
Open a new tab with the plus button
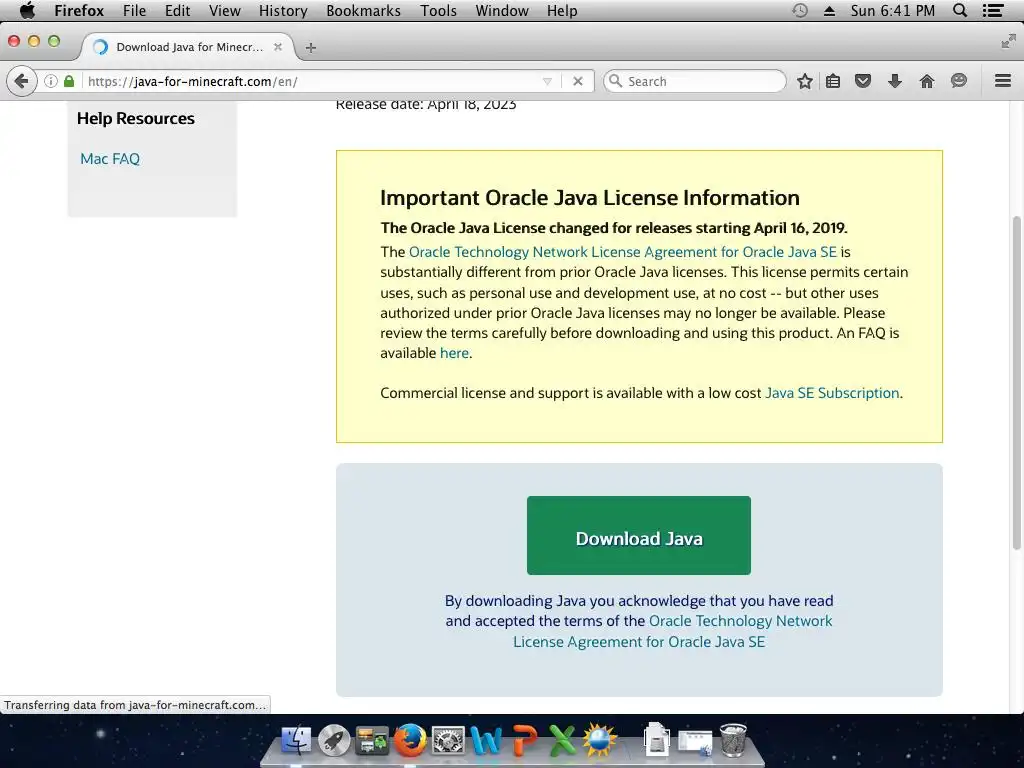pyautogui.click(x=311, y=48)
